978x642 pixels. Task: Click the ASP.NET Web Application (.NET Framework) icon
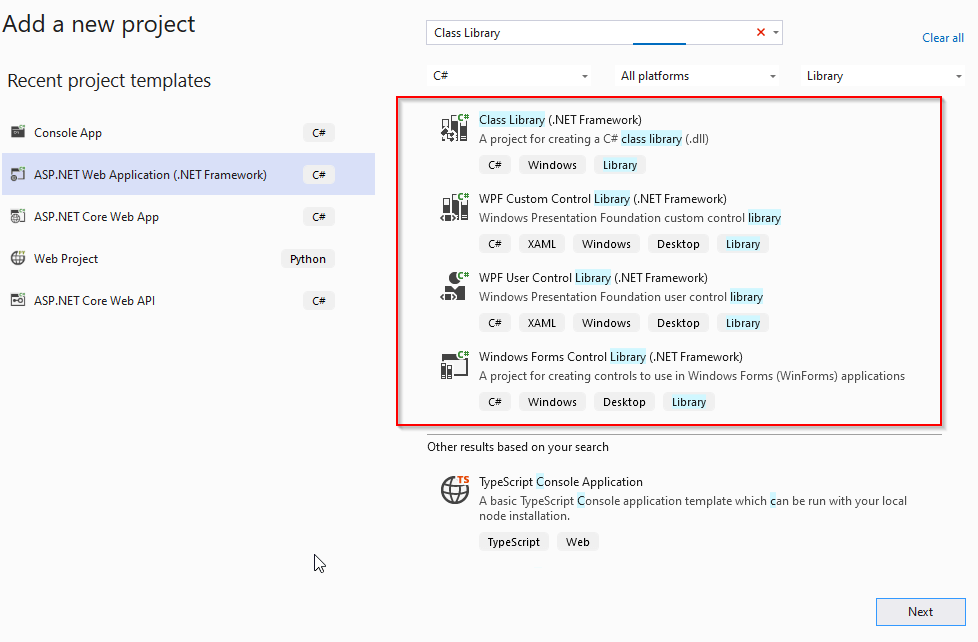tap(18, 174)
